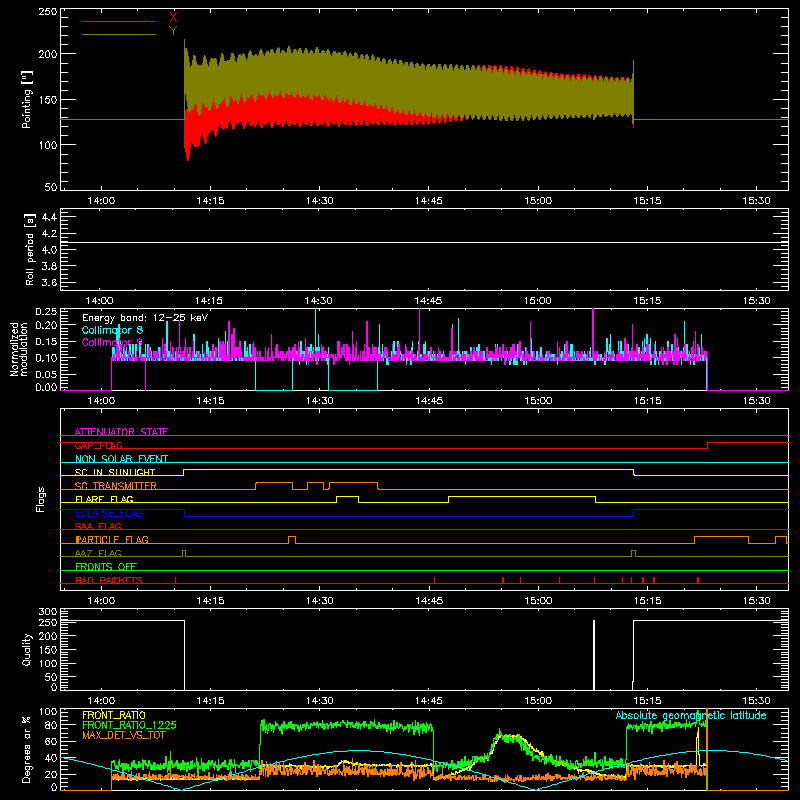Click the 0.25 tick on modulation axis
Viewport: 800px width, 800px height.
click(x=47, y=311)
